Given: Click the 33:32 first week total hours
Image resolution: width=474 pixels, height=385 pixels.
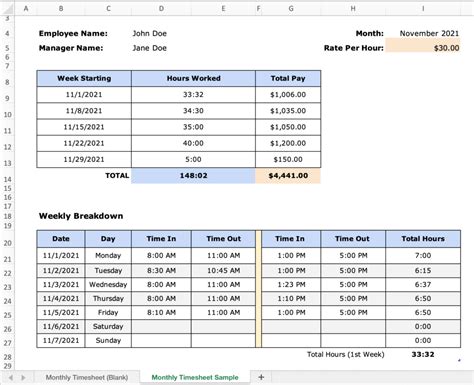Looking at the screenshot, I should point(423,354).
